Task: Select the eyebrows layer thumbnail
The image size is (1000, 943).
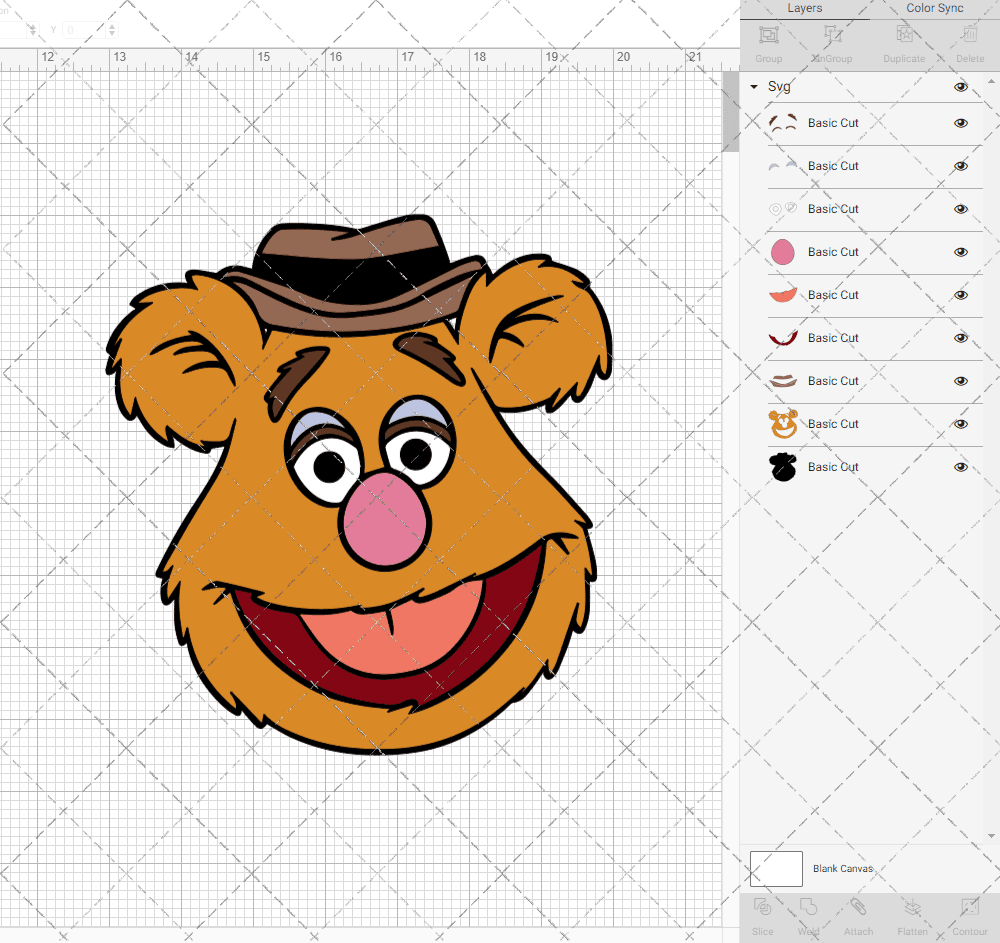Action: (783, 123)
